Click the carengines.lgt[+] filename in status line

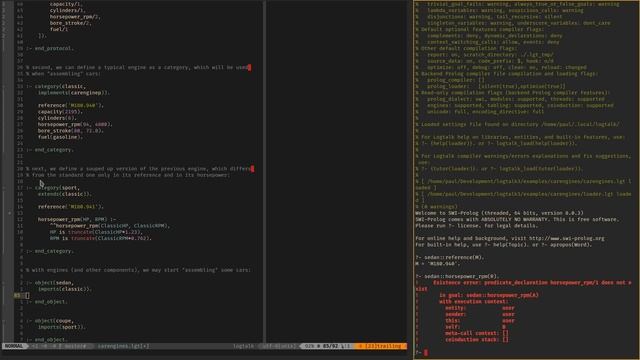point(123,346)
